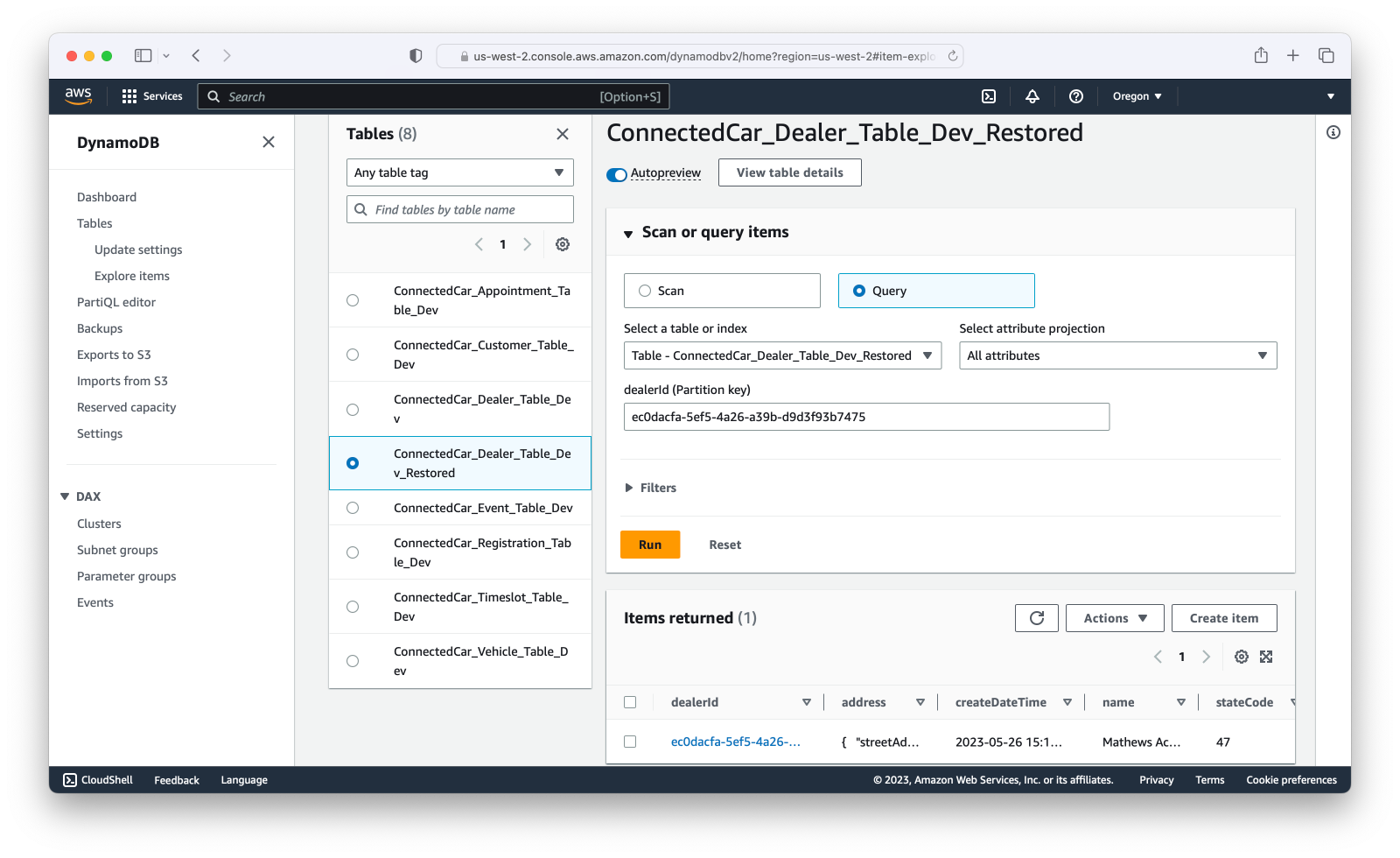The width and height of the screenshot is (1400, 858).
Task: Refresh the items returned list
Action: pyautogui.click(x=1037, y=618)
